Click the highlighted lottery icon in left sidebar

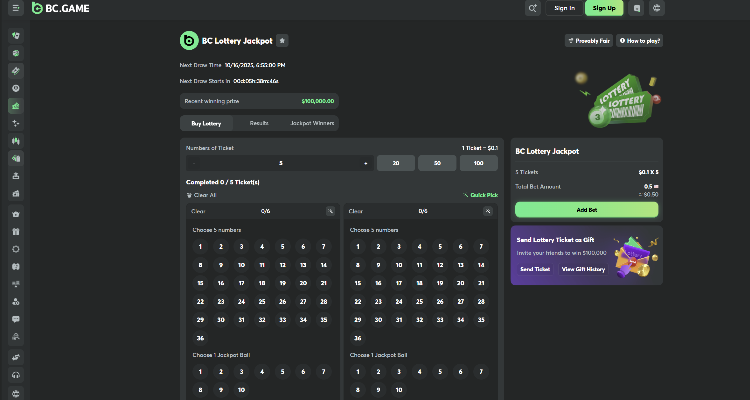(15, 104)
